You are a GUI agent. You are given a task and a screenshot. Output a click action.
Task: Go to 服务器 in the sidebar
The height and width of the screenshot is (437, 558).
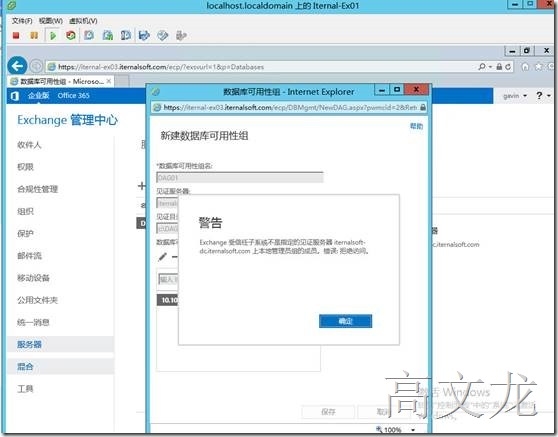(29, 344)
